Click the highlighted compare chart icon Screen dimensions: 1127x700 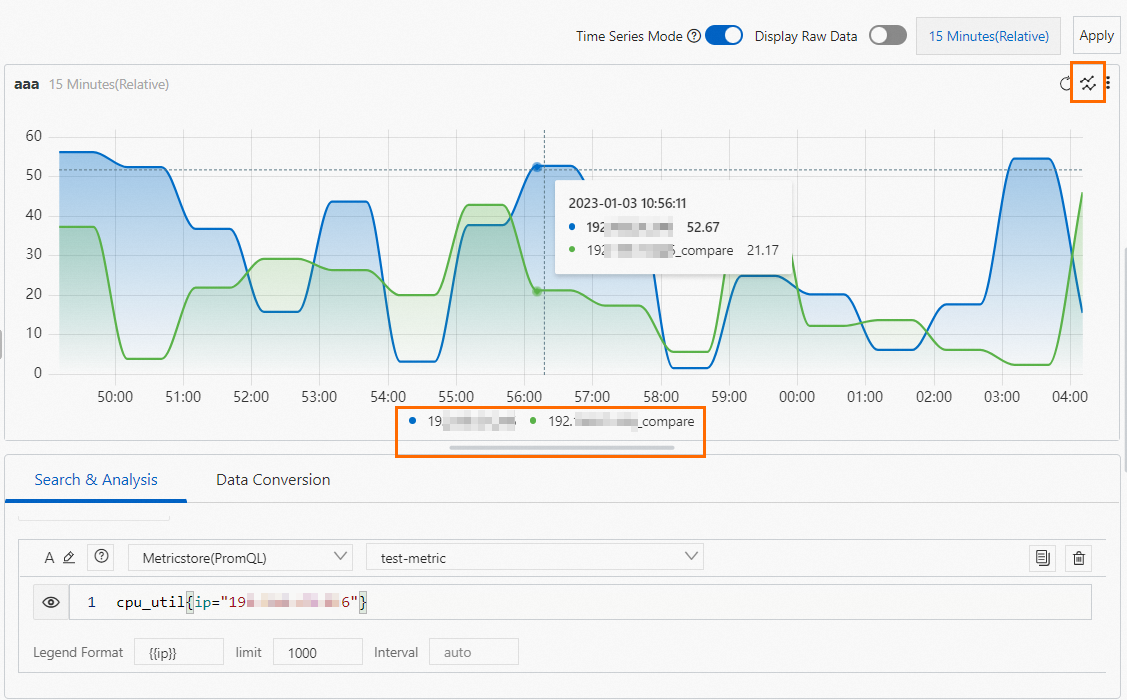(x=1088, y=84)
